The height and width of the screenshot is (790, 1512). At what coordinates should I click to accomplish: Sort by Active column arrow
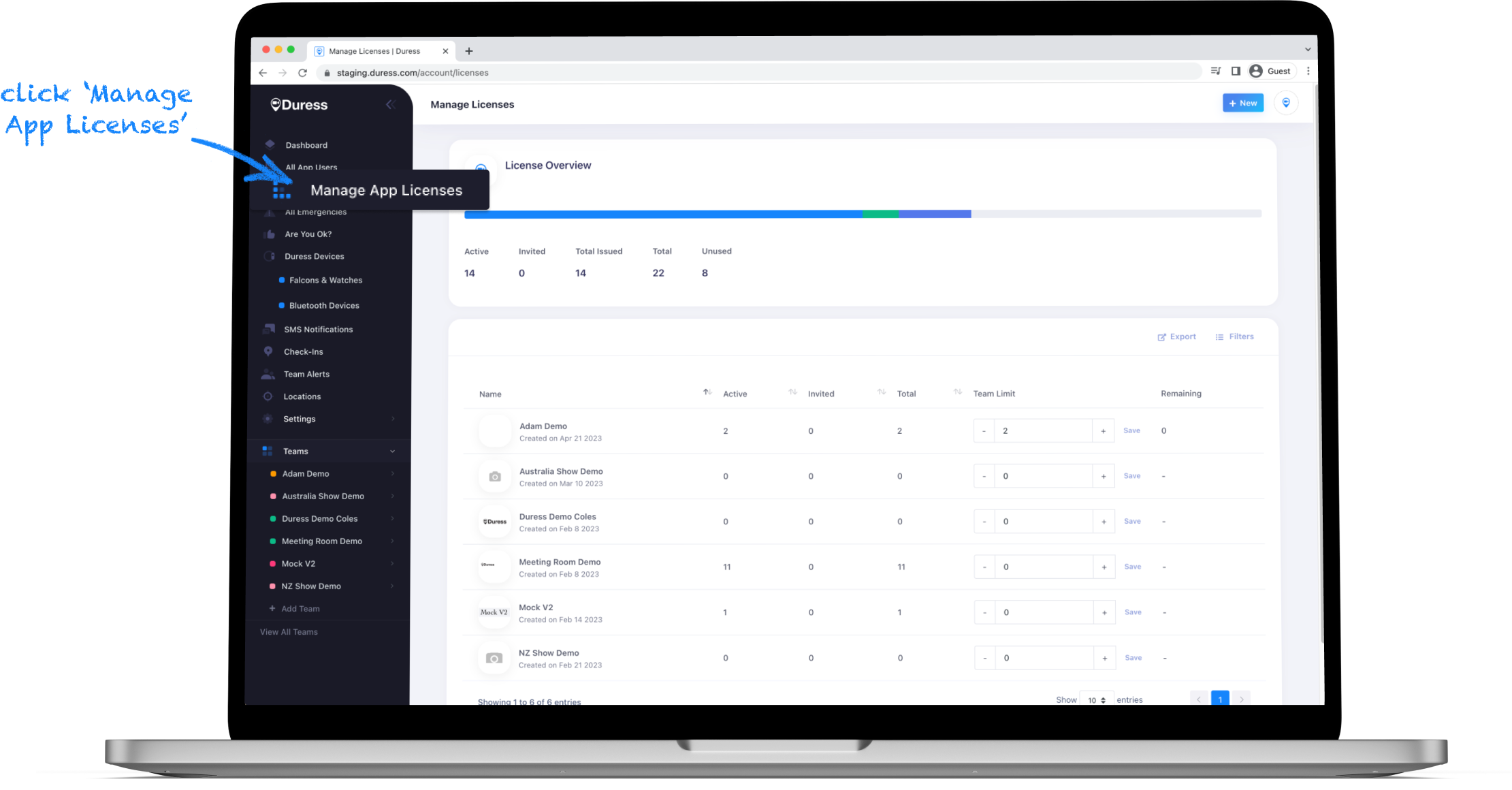(x=793, y=392)
